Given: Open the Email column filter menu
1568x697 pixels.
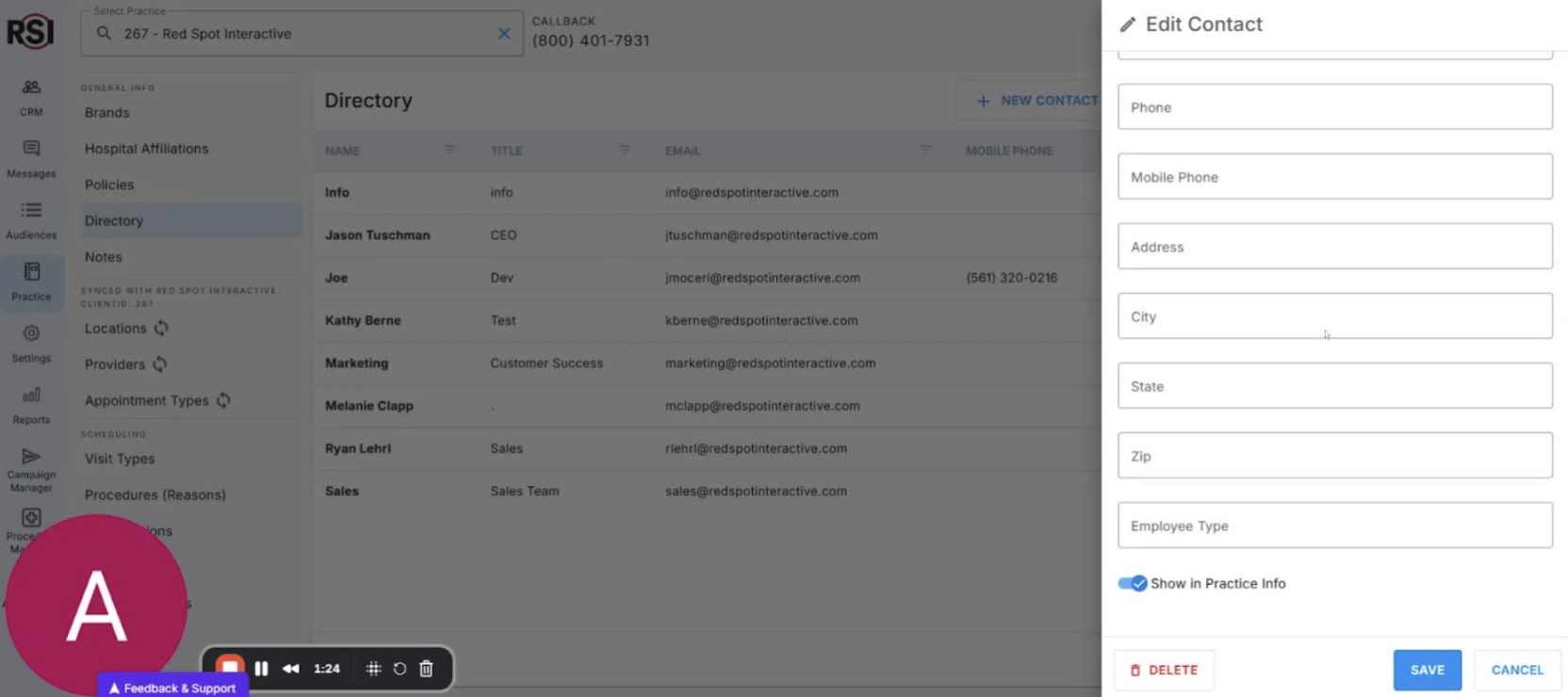Looking at the screenshot, I should click(925, 151).
